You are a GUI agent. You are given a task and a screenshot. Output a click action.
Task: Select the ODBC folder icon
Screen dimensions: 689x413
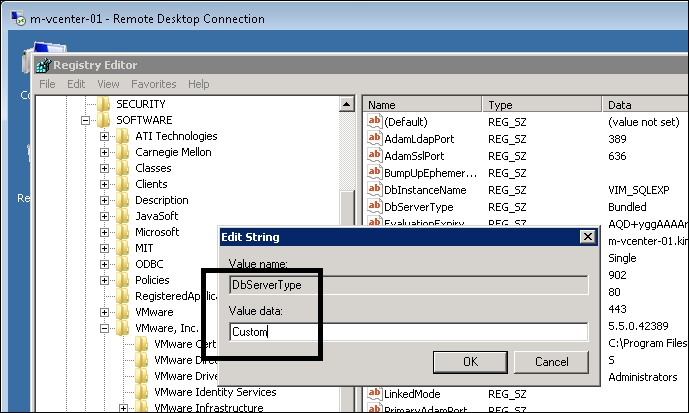click(123, 264)
